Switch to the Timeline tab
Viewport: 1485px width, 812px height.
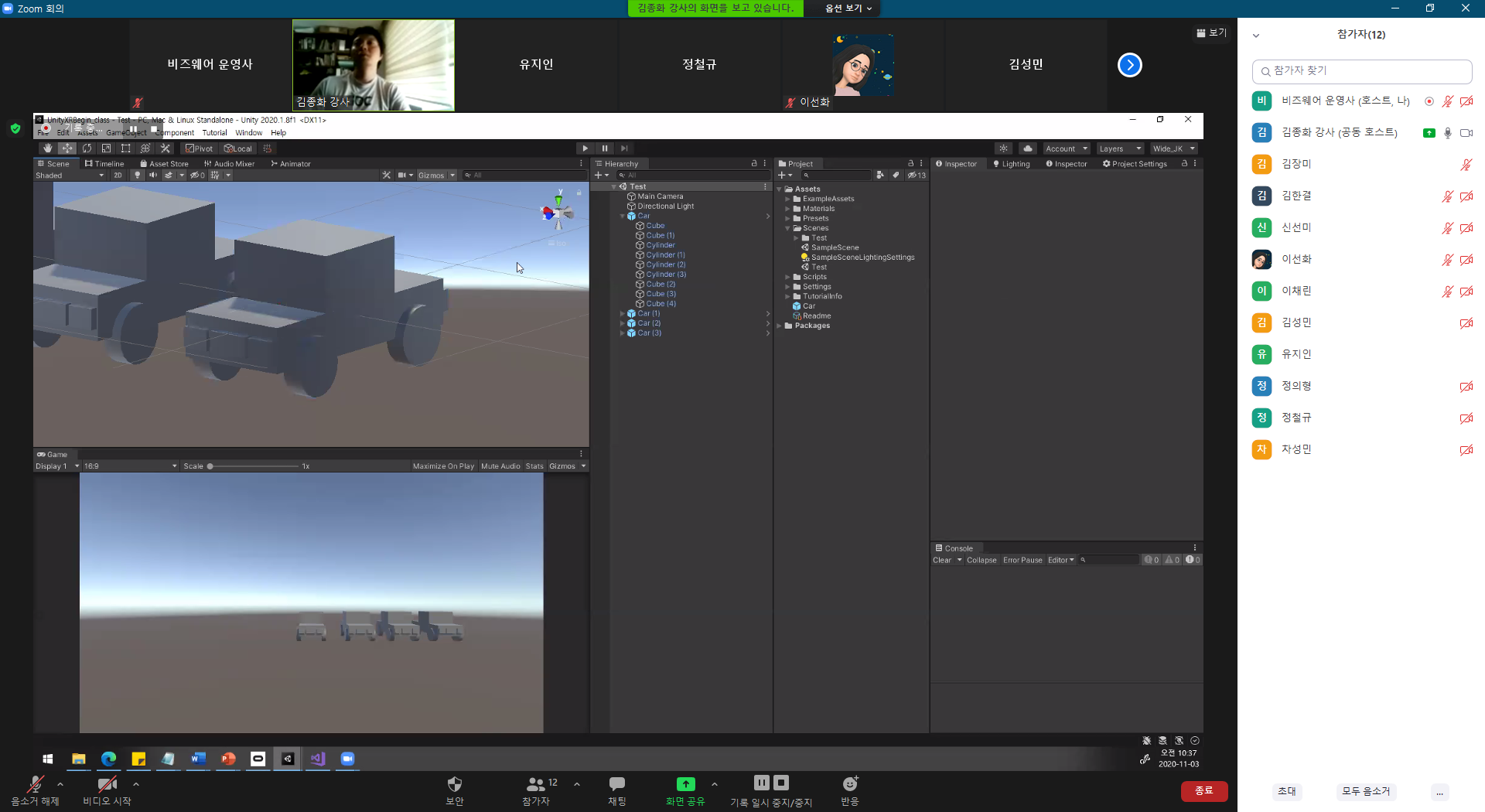[104, 164]
